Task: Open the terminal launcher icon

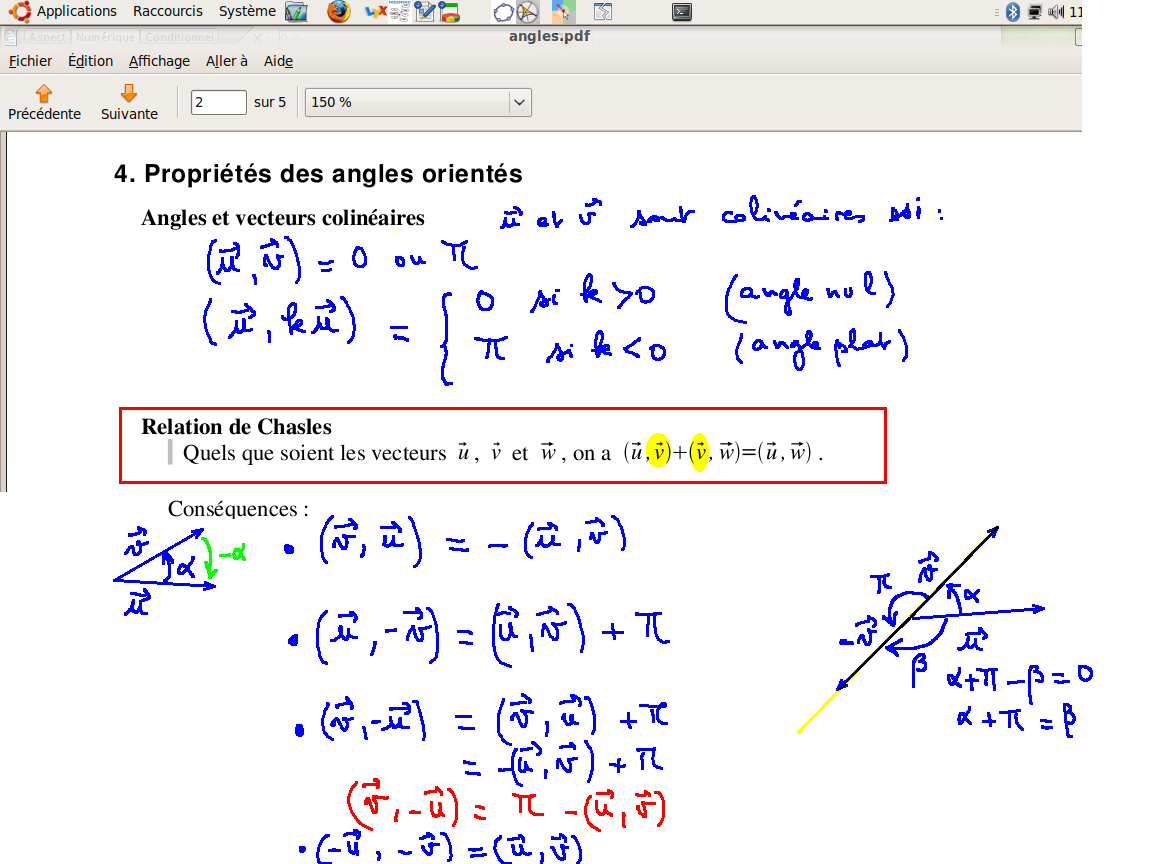Action: [x=681, y=12]
